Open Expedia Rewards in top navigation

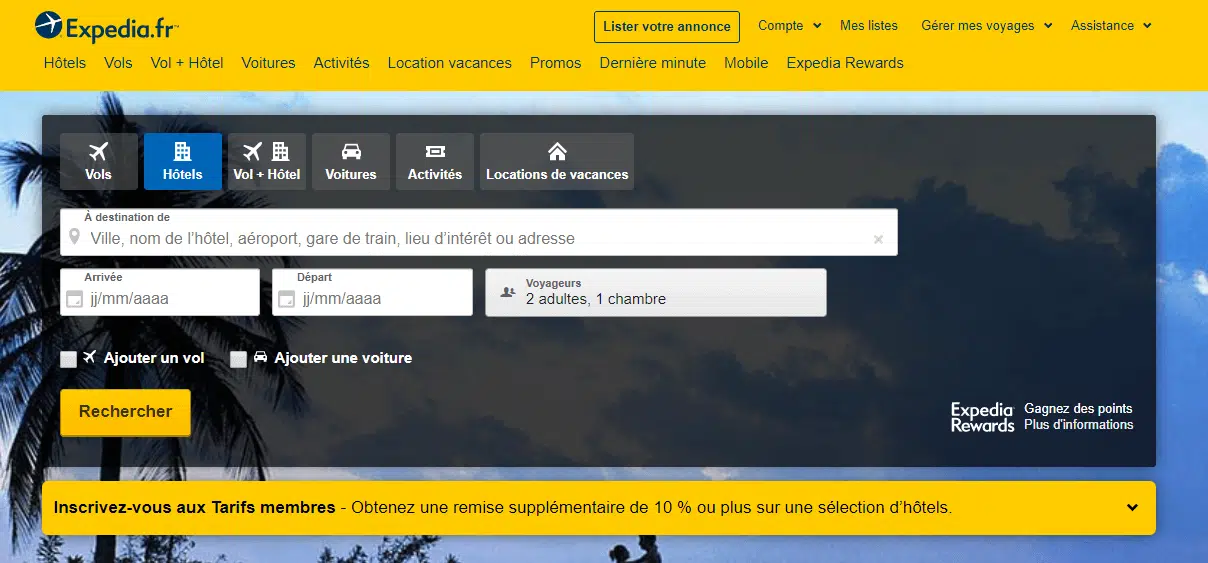coord(845,63)
